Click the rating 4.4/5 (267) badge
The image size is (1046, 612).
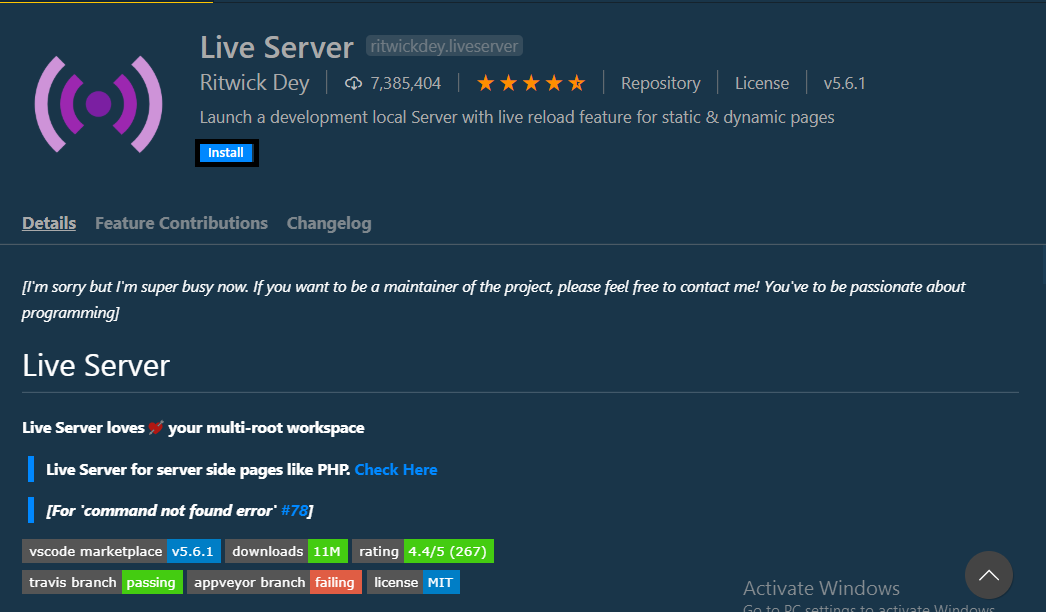click(423, 551)
